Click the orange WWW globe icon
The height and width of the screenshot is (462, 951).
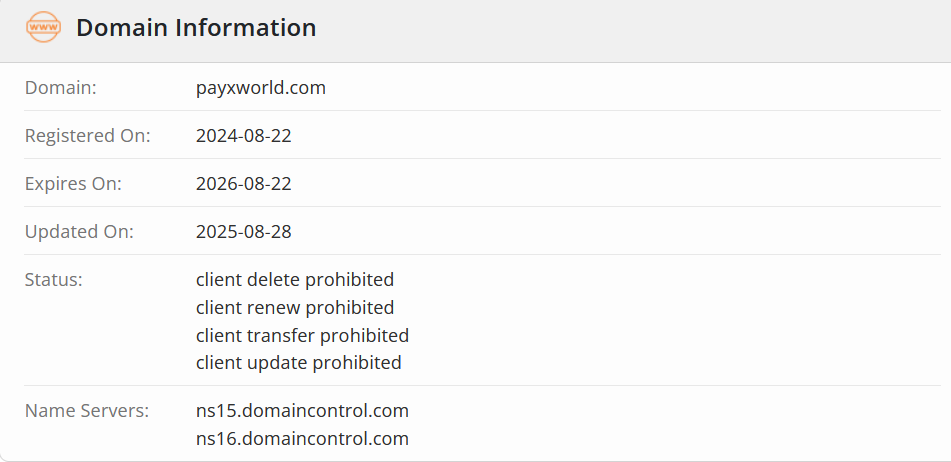click(x=43, y=28)
